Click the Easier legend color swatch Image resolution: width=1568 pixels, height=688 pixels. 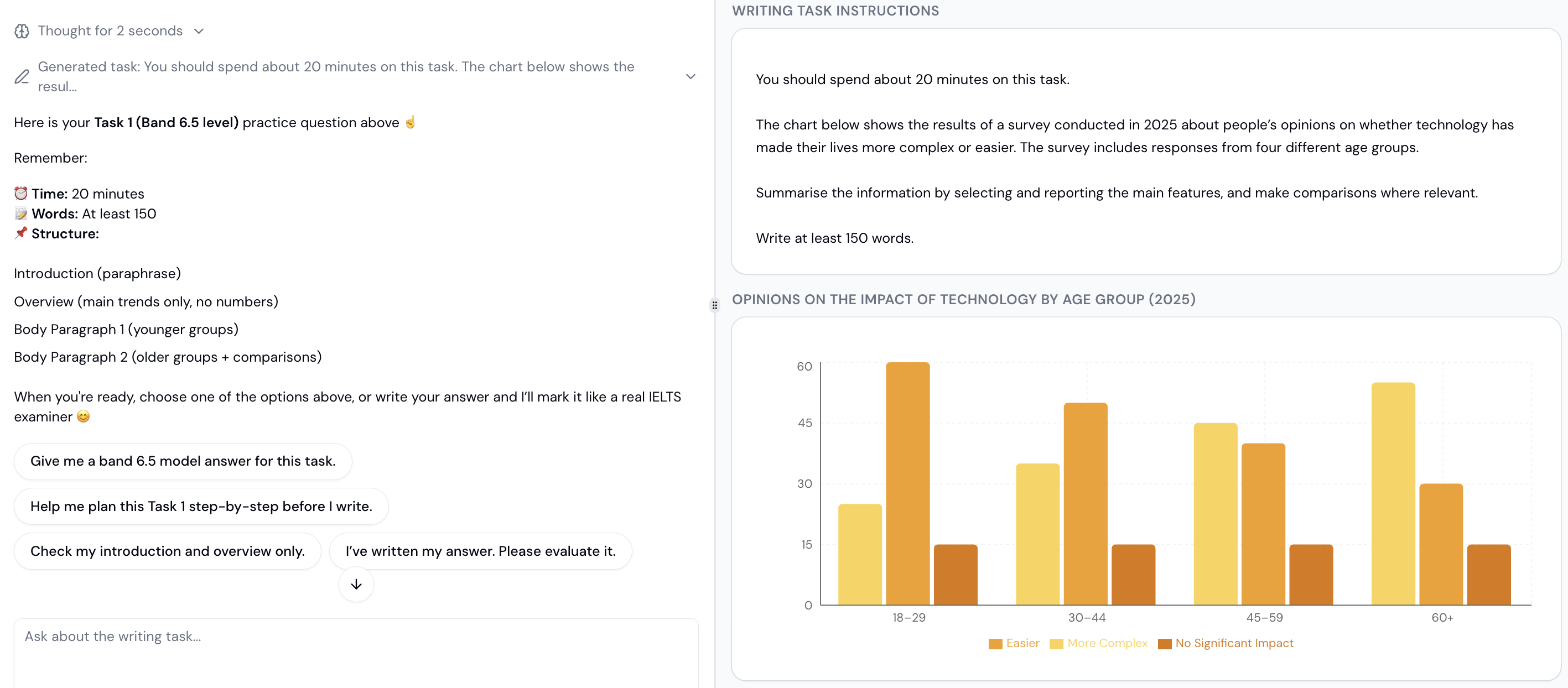click(995, 644)
